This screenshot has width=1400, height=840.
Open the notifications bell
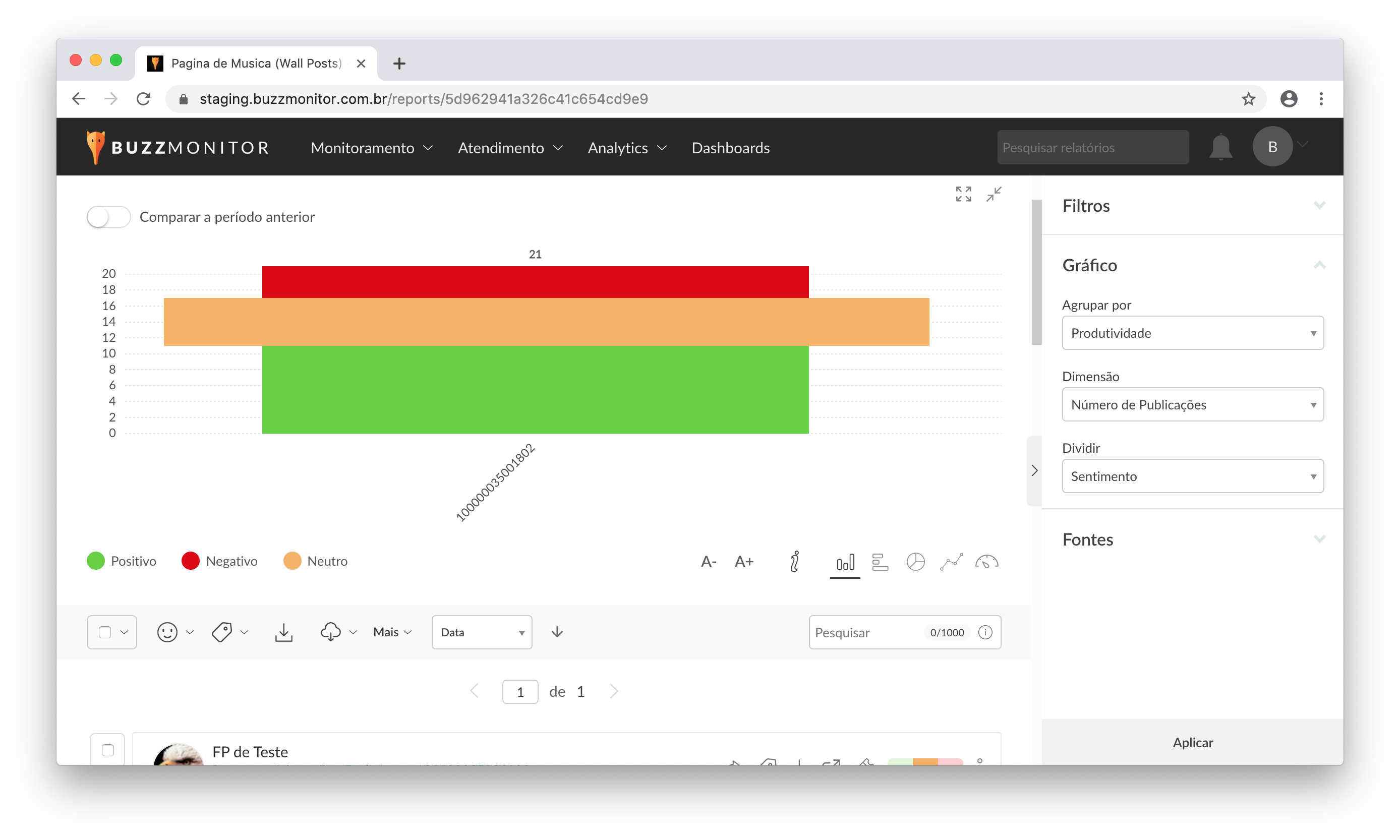1220,147
